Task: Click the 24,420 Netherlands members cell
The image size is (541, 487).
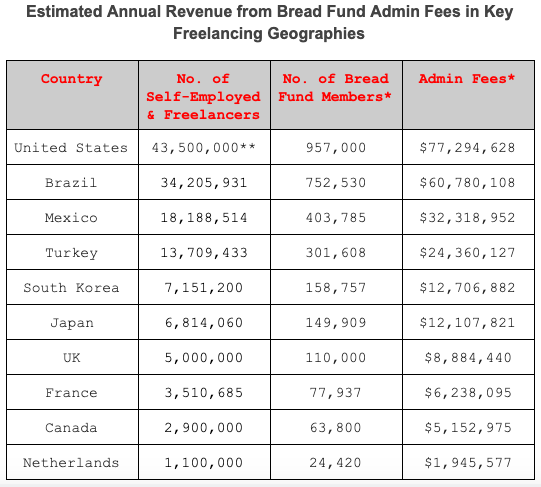Action: click(x=336, y=462)
